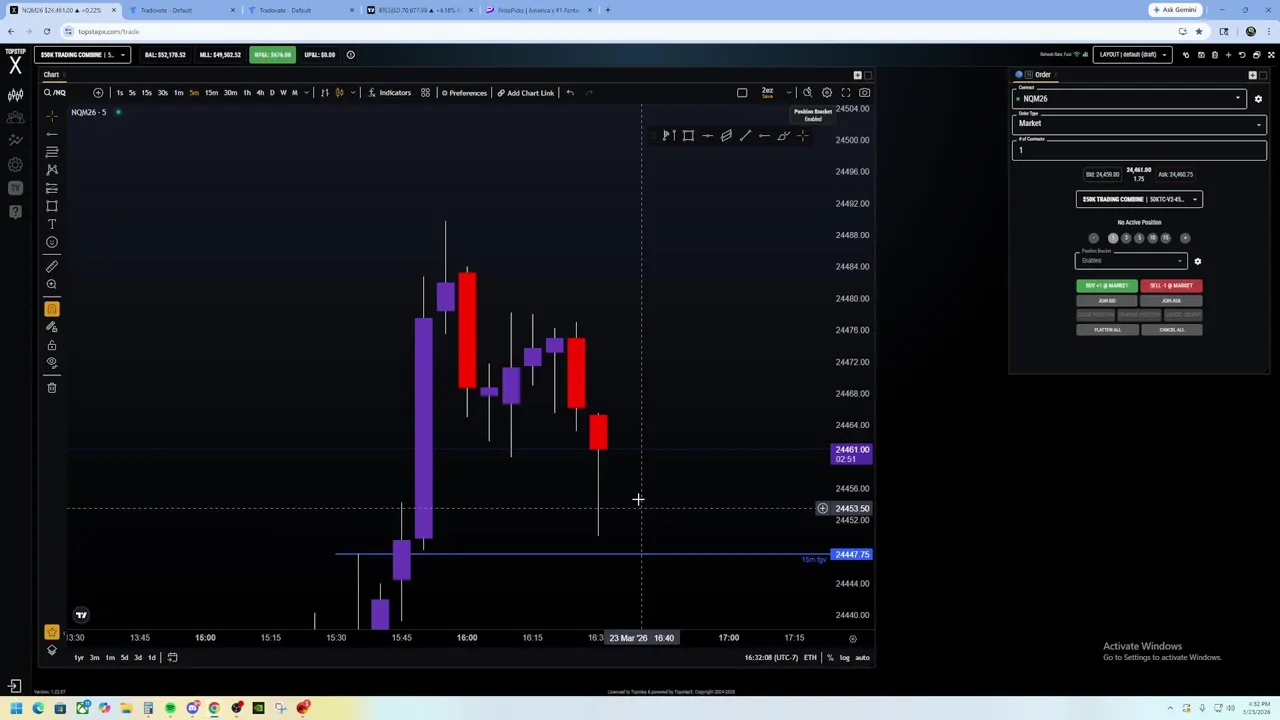
Task: Toggle the log scale option
Action: [845, 658]
